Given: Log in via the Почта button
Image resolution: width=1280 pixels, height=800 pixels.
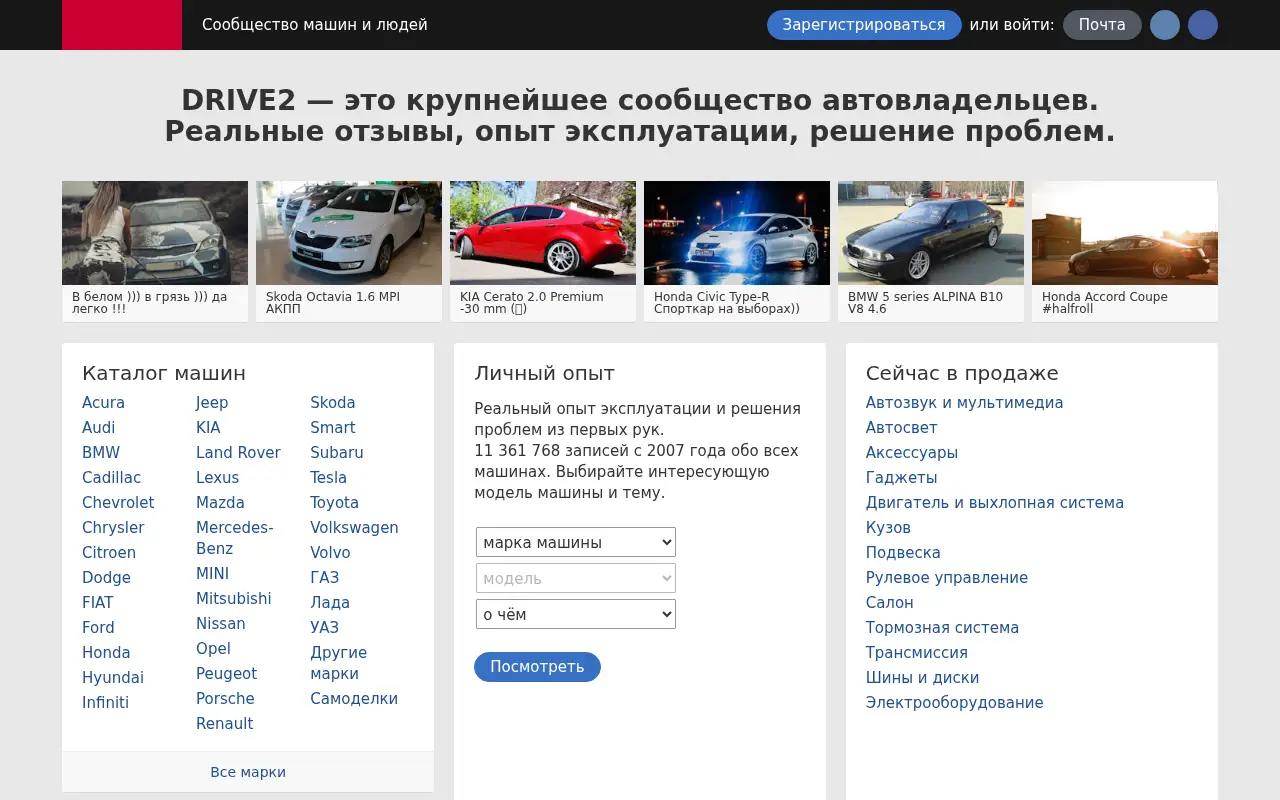Looking at the screenshot, I should (x=1102, y=25).
